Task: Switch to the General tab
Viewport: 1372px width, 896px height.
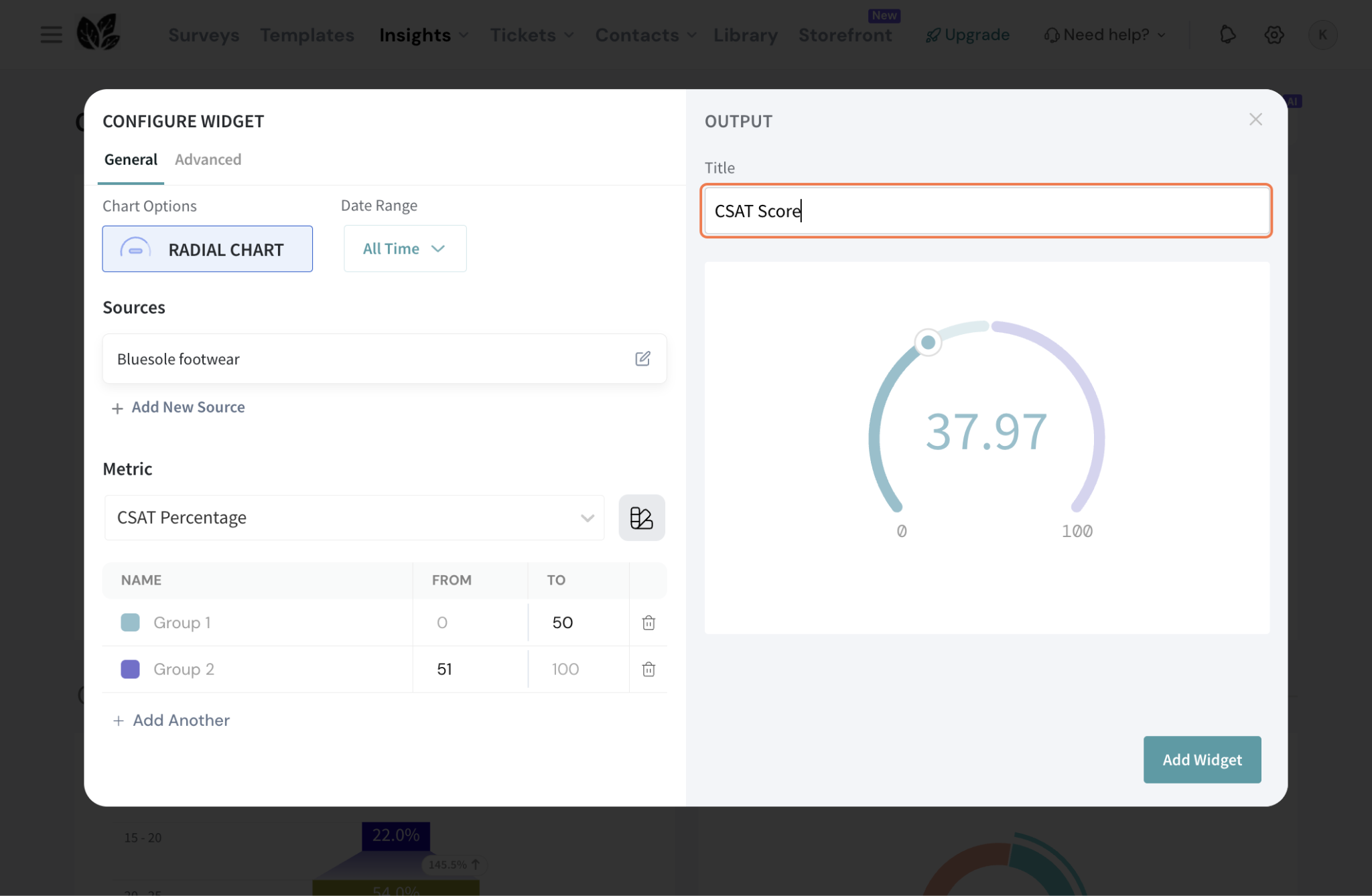Action: pos(131,160)
